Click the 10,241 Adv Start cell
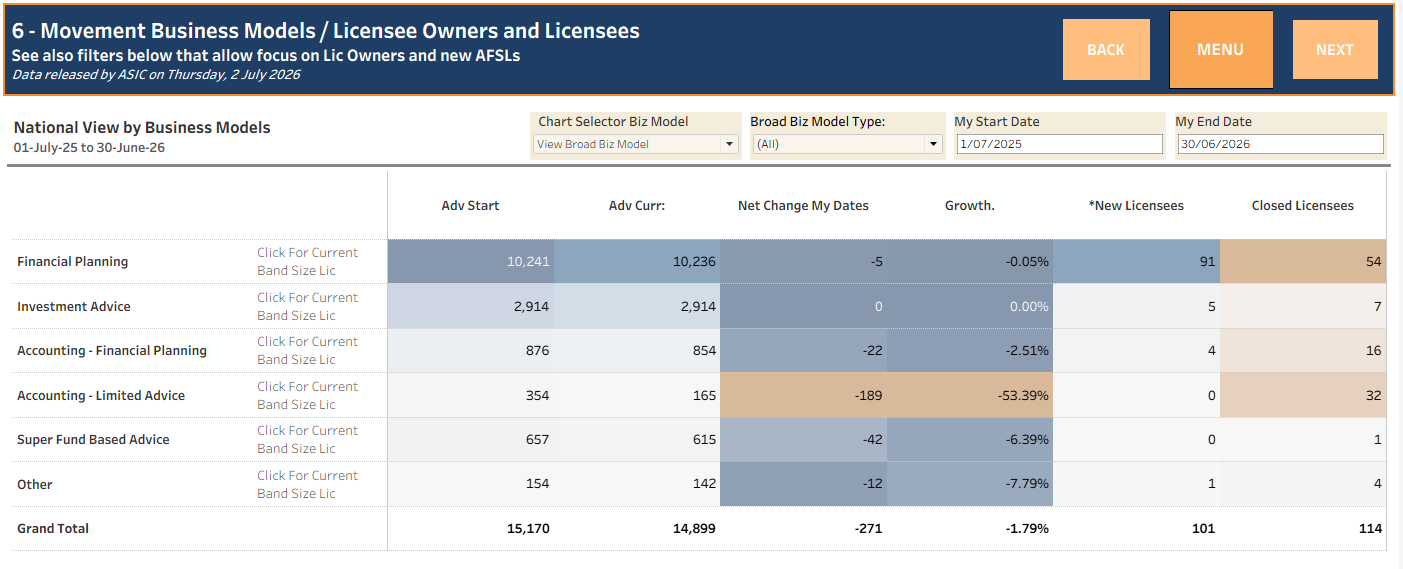This screenshot has height=569, width=1403. point(471,261)
